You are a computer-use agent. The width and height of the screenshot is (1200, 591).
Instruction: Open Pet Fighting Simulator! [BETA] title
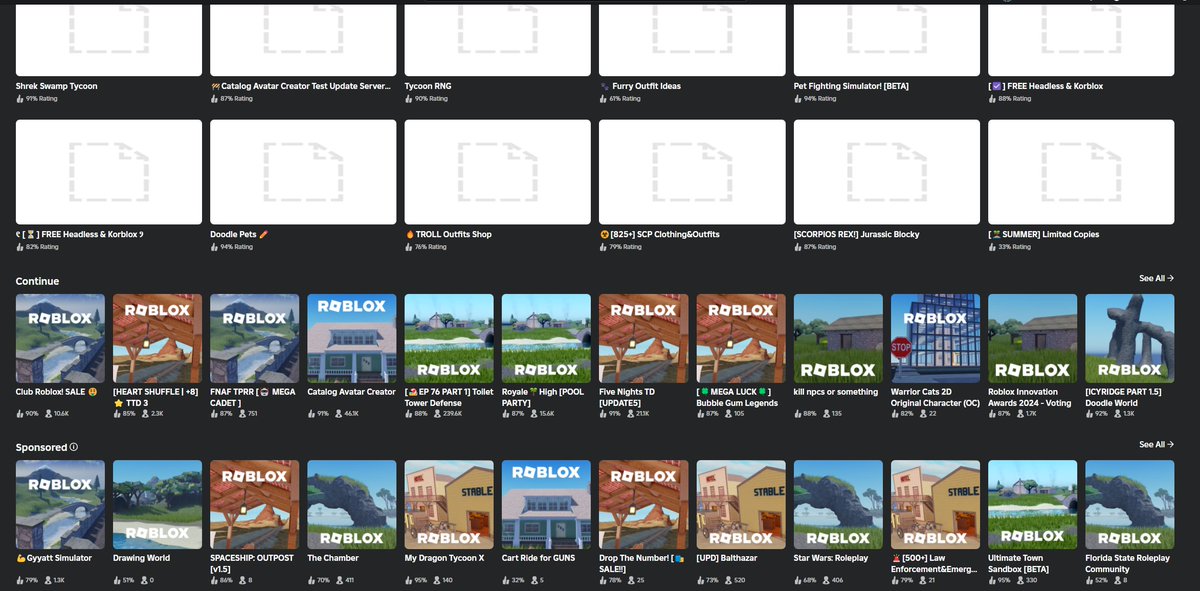[x=851, y=86]
